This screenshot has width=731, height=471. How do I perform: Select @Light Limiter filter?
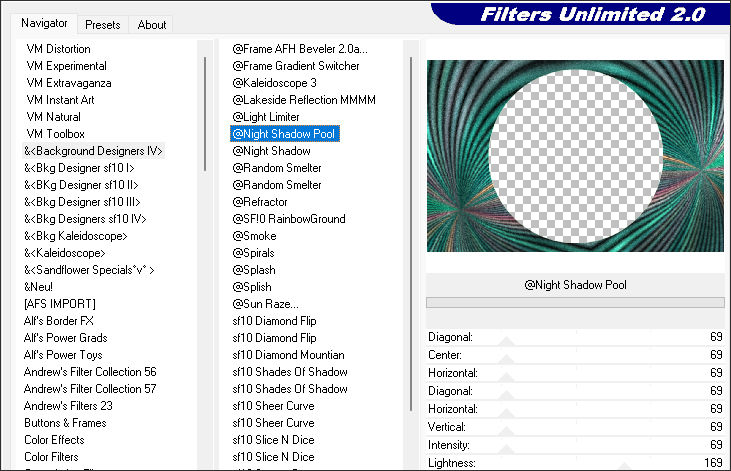coord(266,117)
